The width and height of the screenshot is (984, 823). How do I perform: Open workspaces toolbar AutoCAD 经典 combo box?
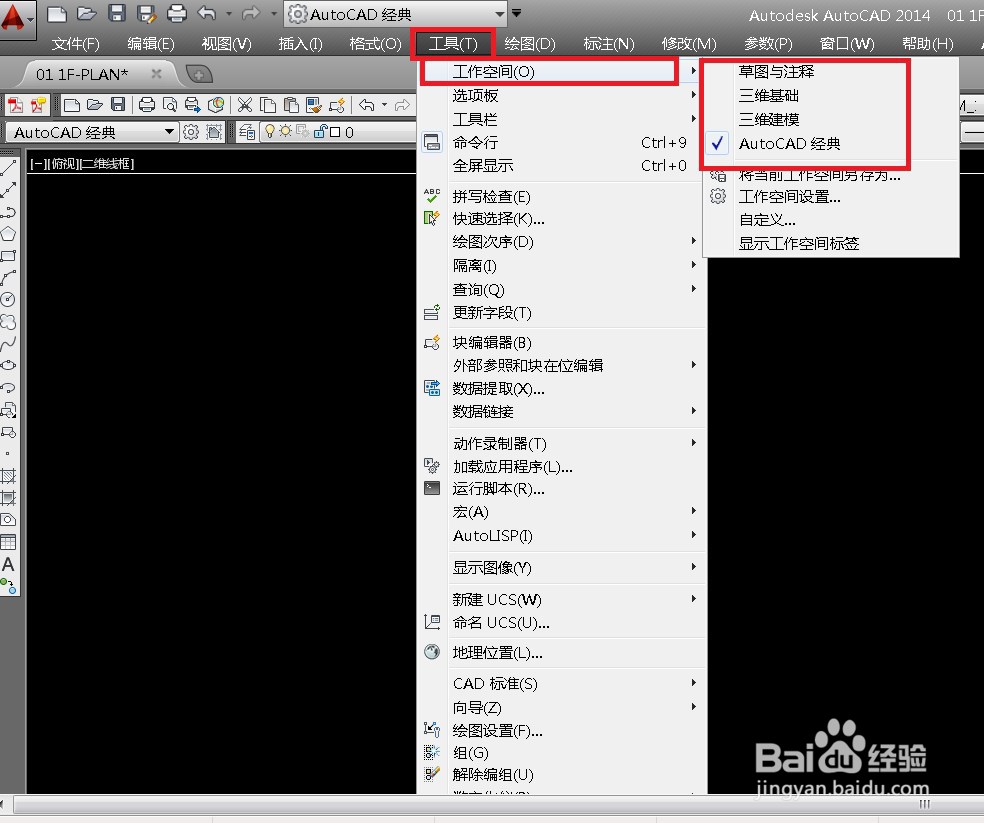[x=92, y=132]
